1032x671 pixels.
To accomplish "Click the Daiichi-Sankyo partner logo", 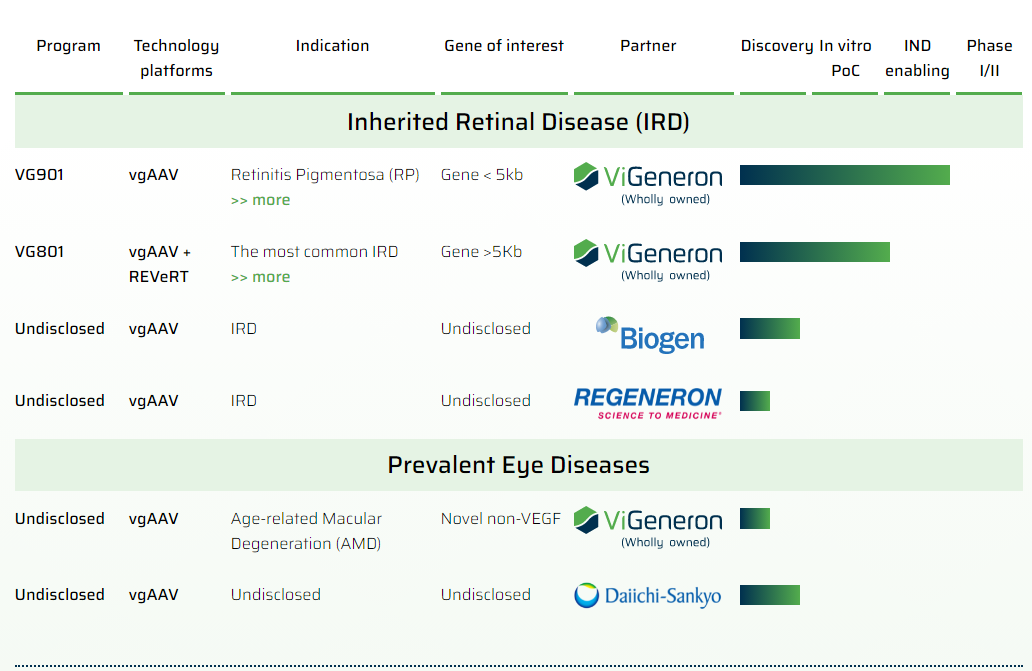I will tap(647, 596).
